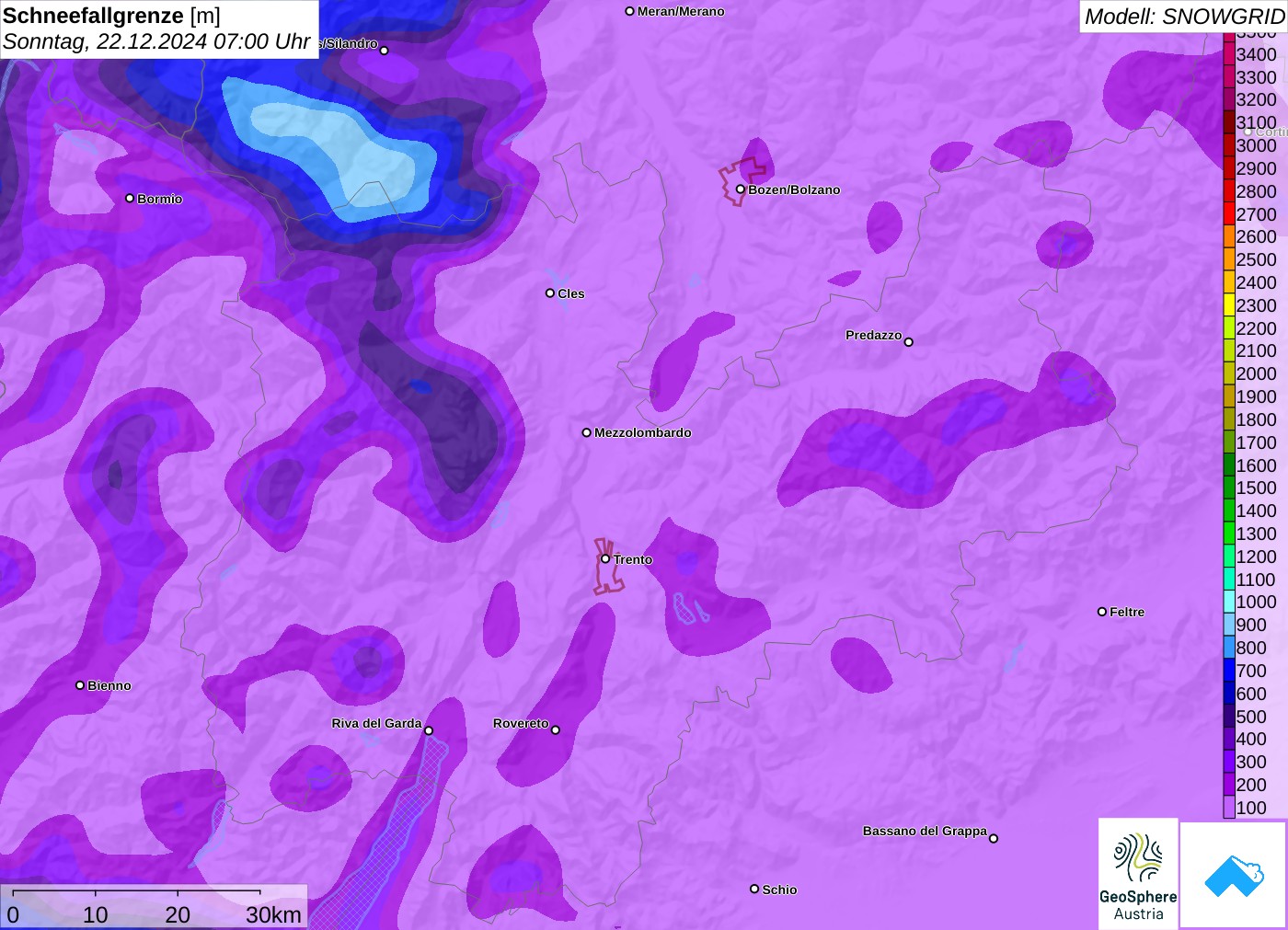
Task: Click the blue cloud-house logo
Action: point(1234,875)
